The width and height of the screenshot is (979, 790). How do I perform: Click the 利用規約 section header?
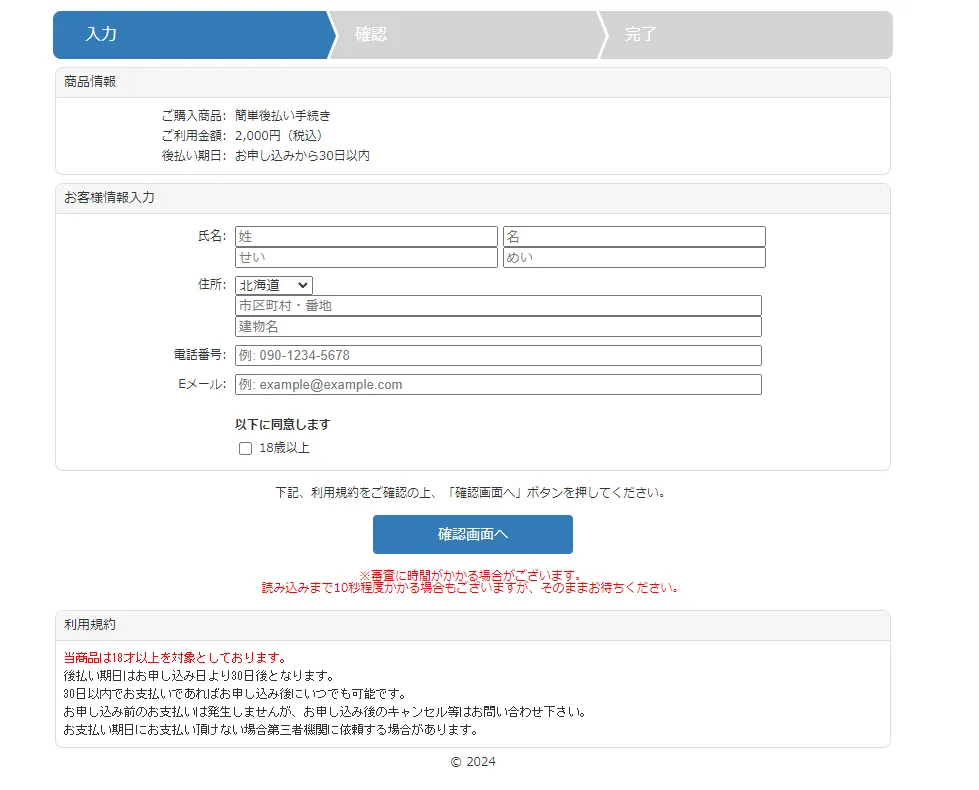tap(90, 625)
